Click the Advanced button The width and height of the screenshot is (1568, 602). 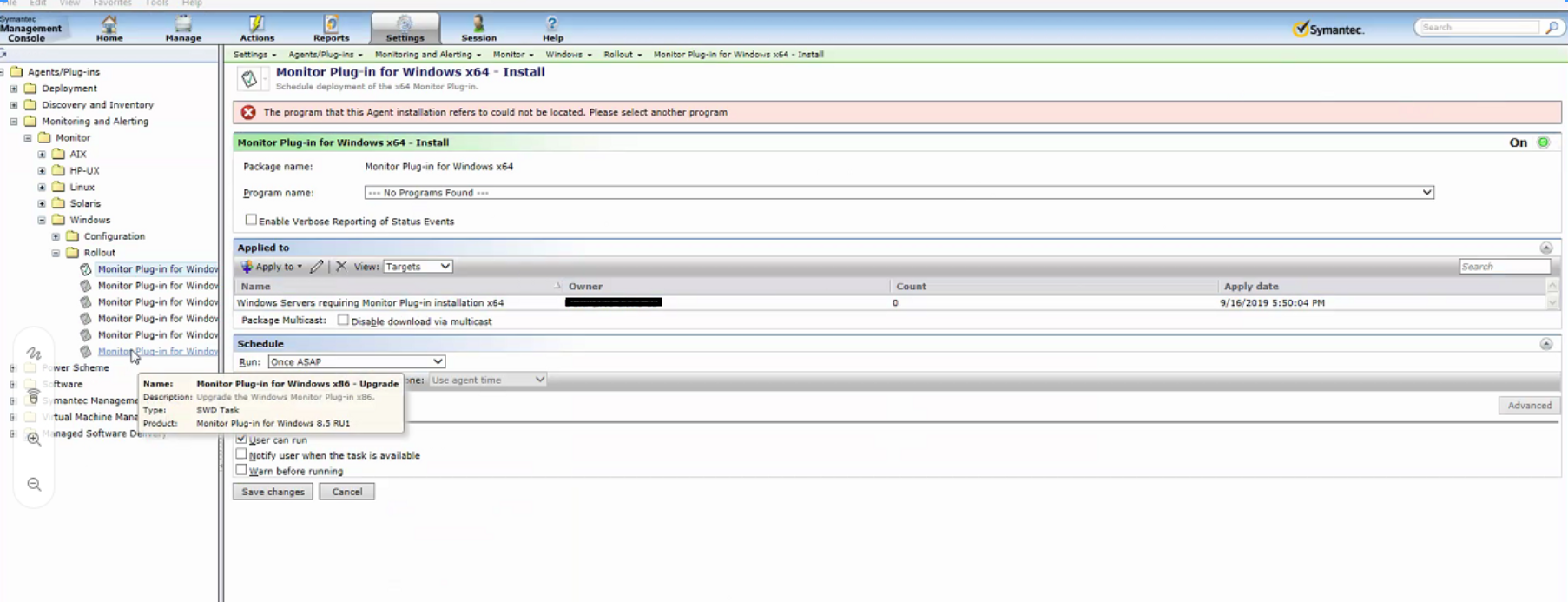(x=1529, y=406)
